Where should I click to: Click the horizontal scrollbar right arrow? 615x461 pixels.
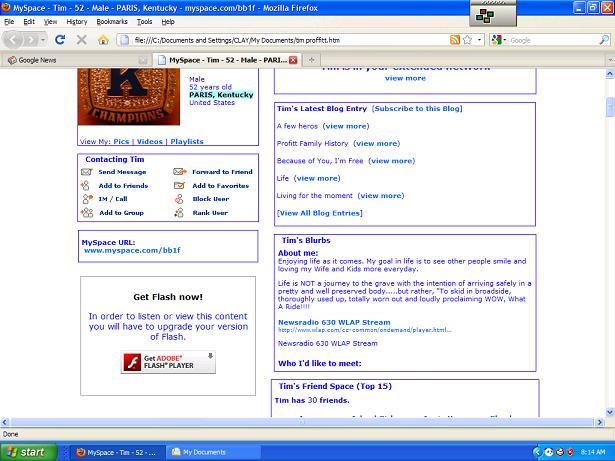(599, 422)
